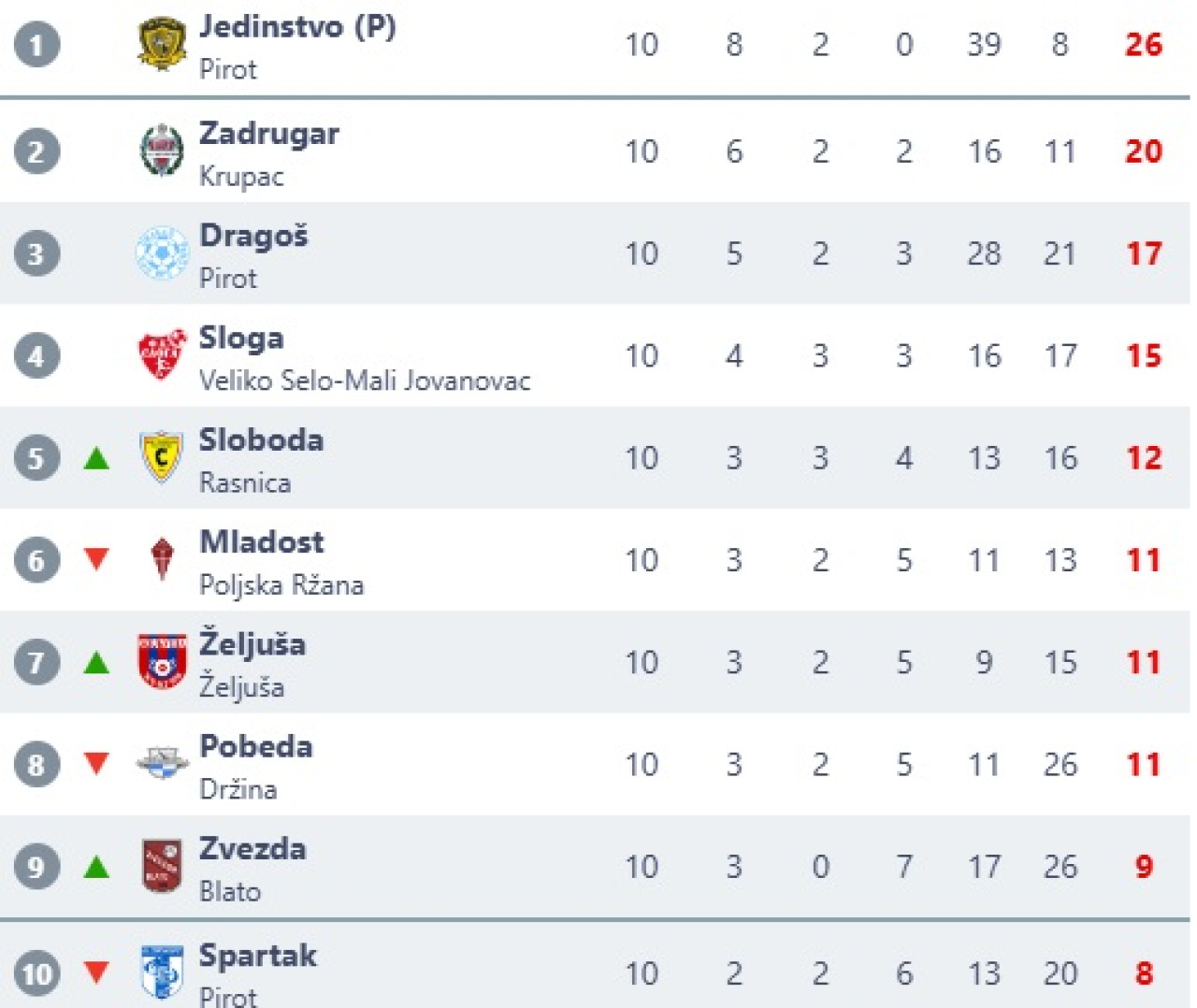The height and width of the screenshot is (1008, 1197).
Task: Click the Jedinstvo (P) club crest
Action: (x=162, y=44)
